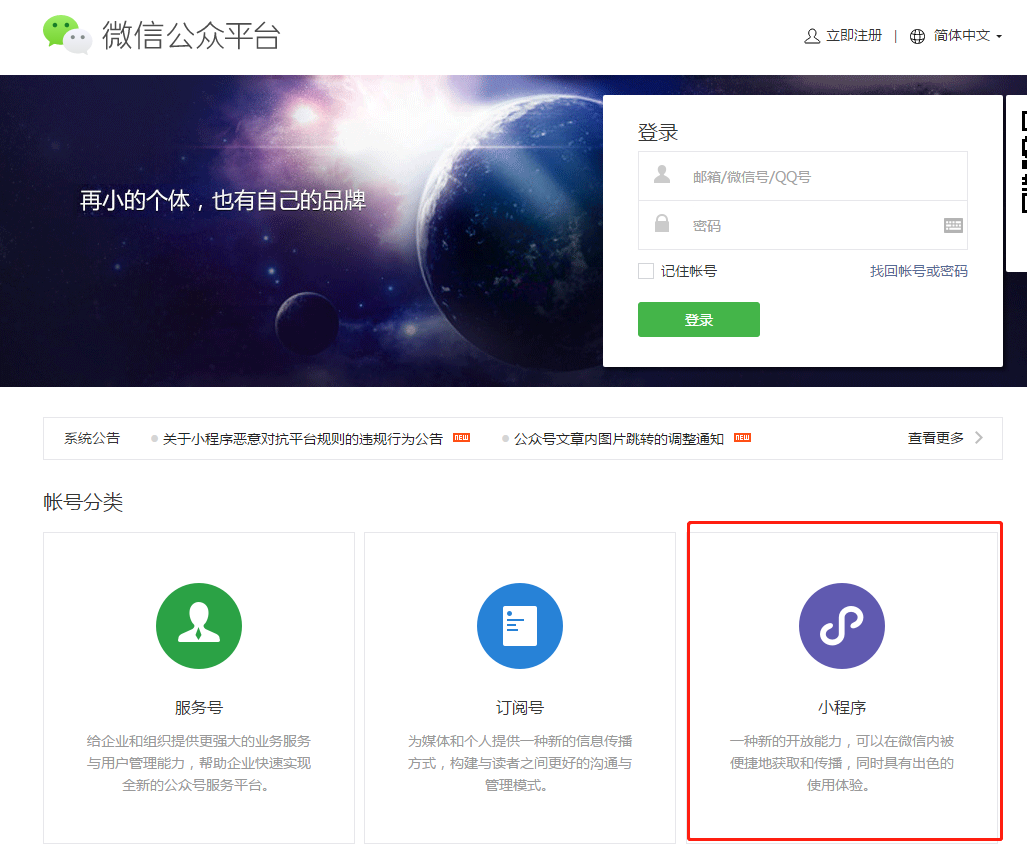
Task: Click the user icon beside 立即注册
Action: 812,36
